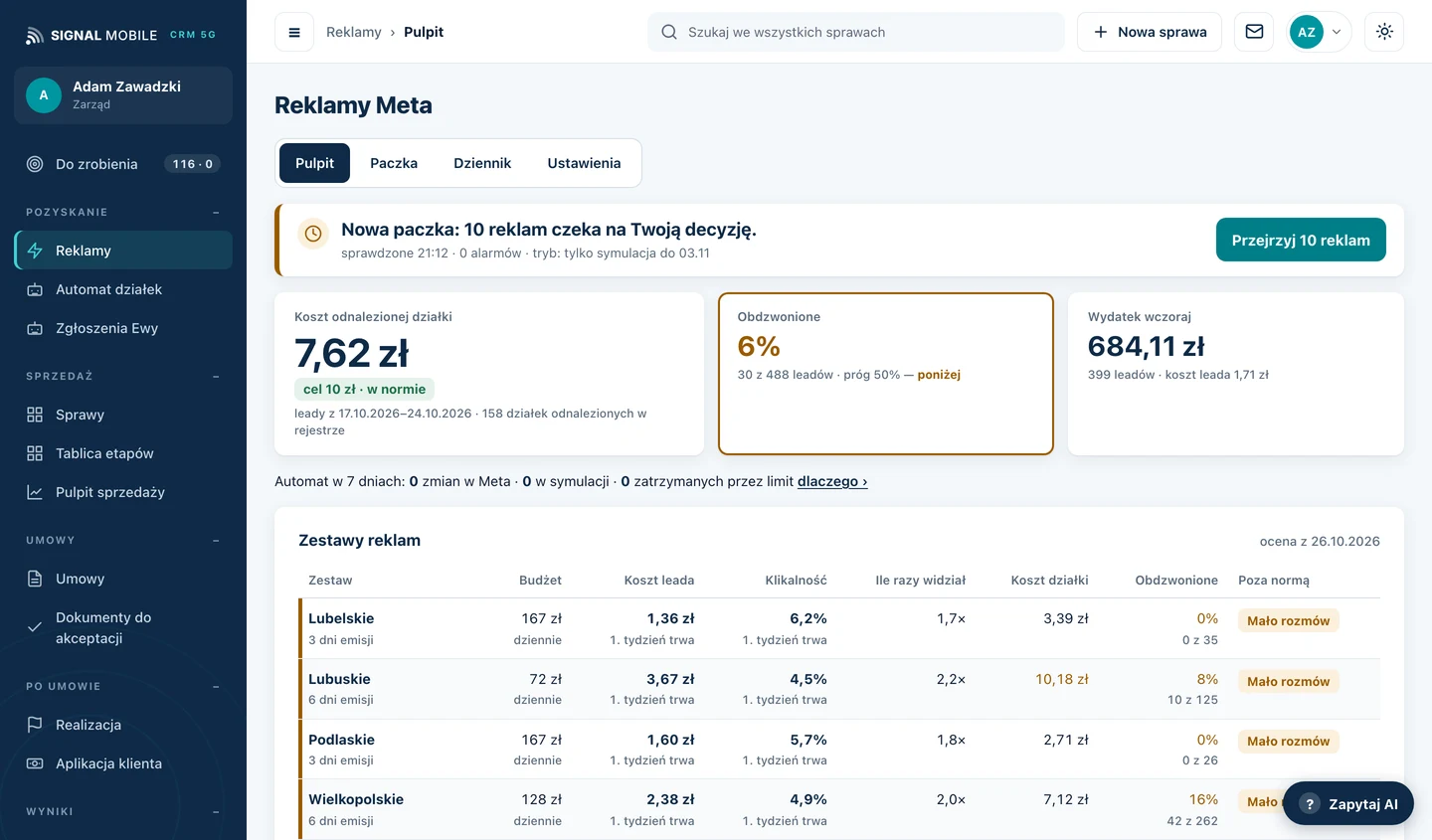Click the 684,11 zł yesterday spend value

click(x=1147, y=346)
